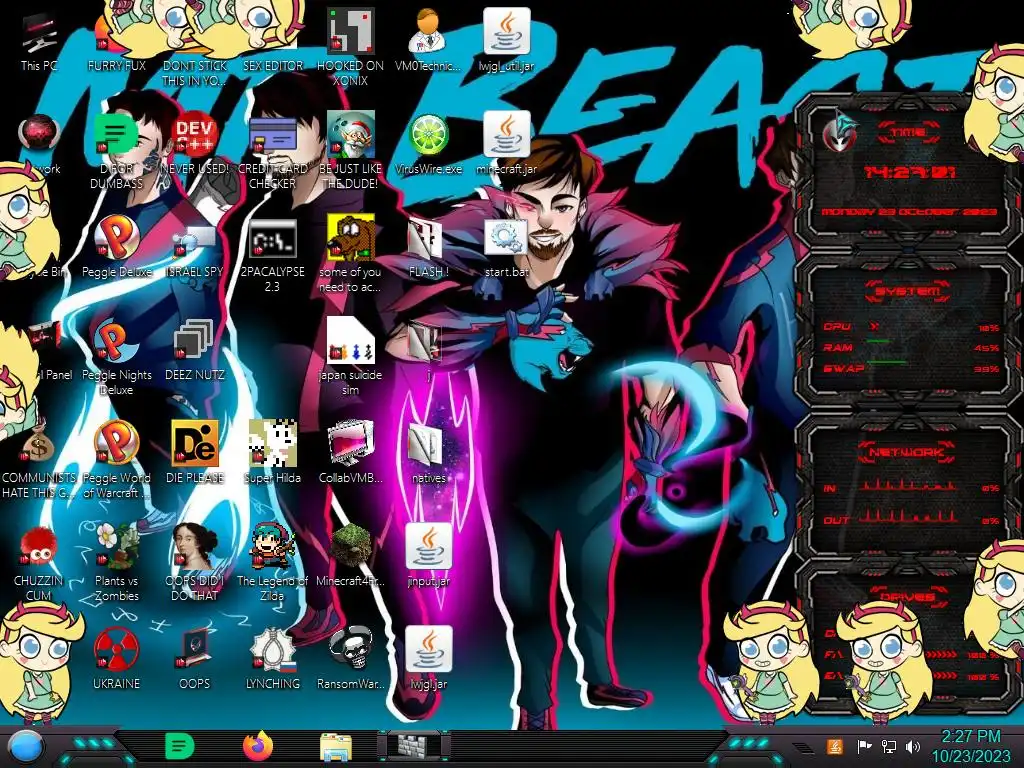
Task: Select the FLASH ! folder icon
Action: click(428, 248)
